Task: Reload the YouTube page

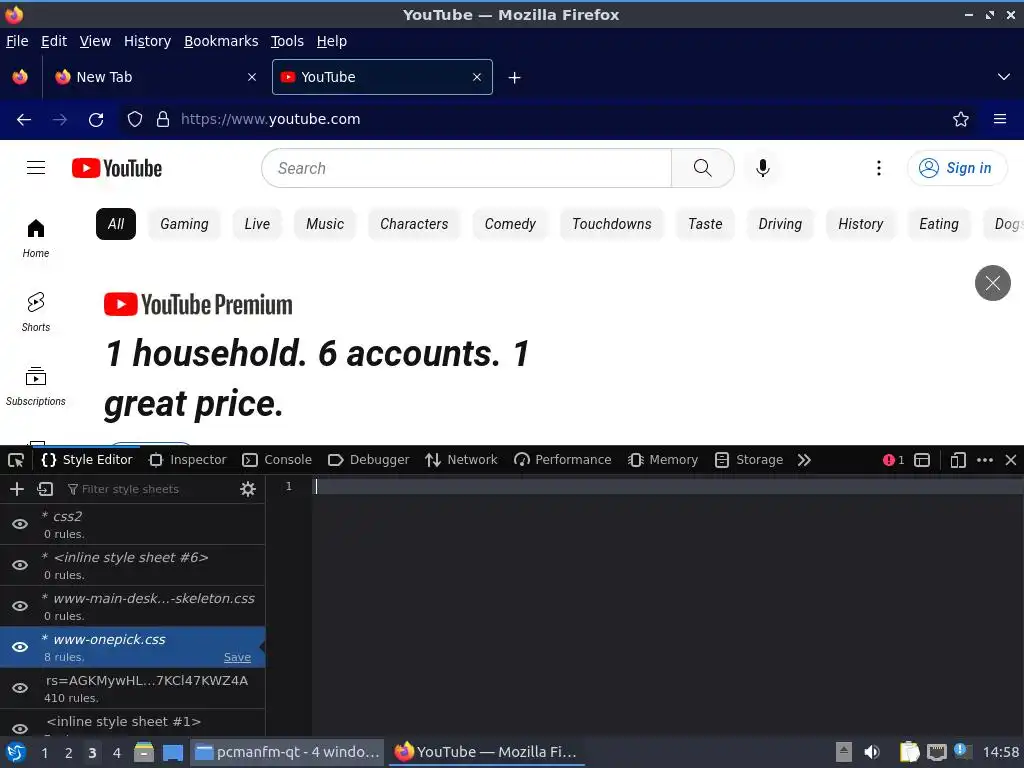Action: [96, 120]
